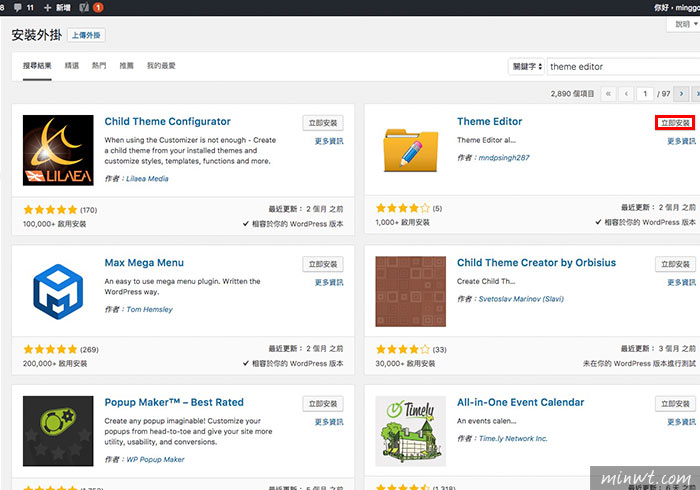Click the 30,000+ 啟用安裝 text
Screen dimensions: 700x490
(405, 364)
